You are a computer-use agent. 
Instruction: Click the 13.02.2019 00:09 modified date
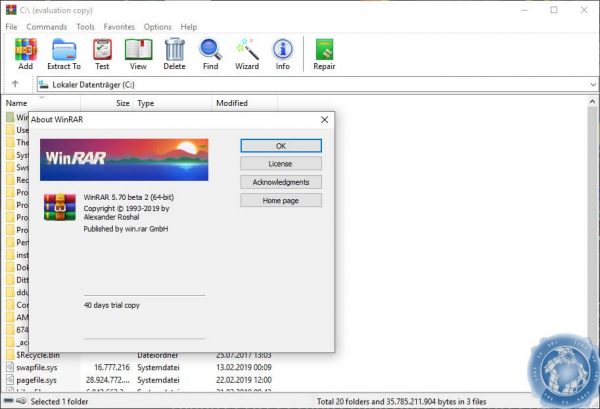[244, 367]
